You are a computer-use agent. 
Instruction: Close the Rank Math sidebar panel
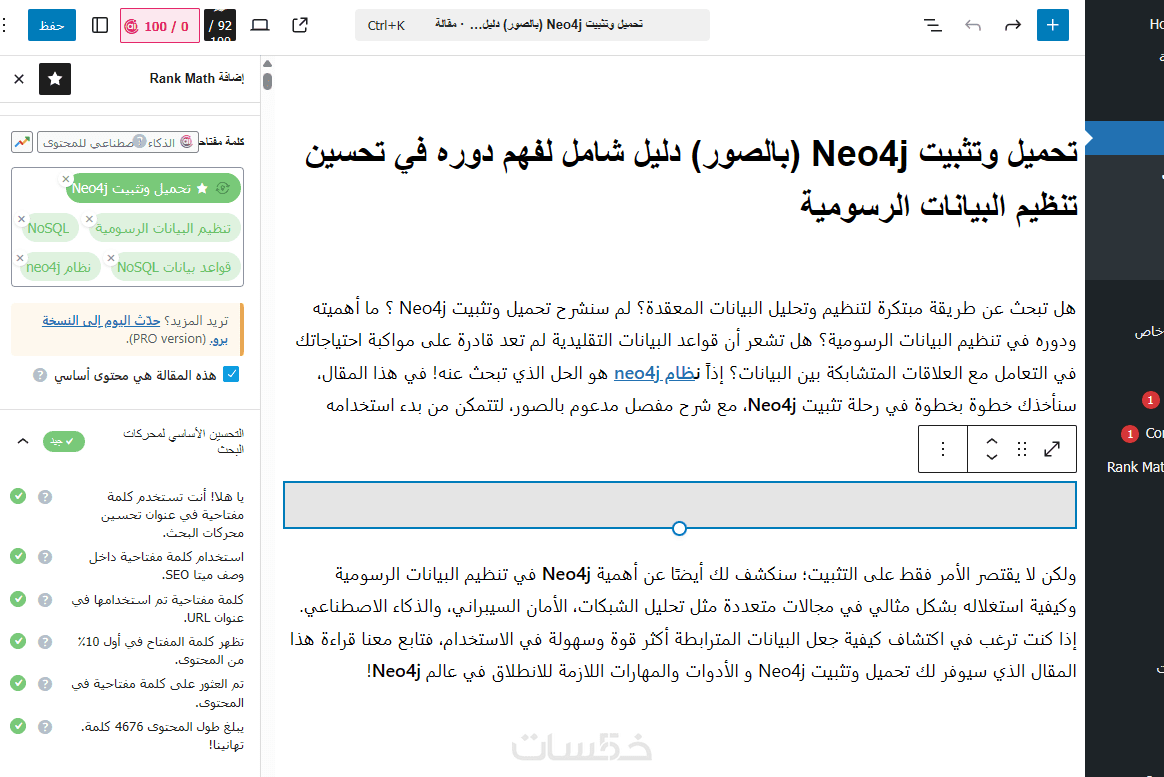click(x=19, y=79)
